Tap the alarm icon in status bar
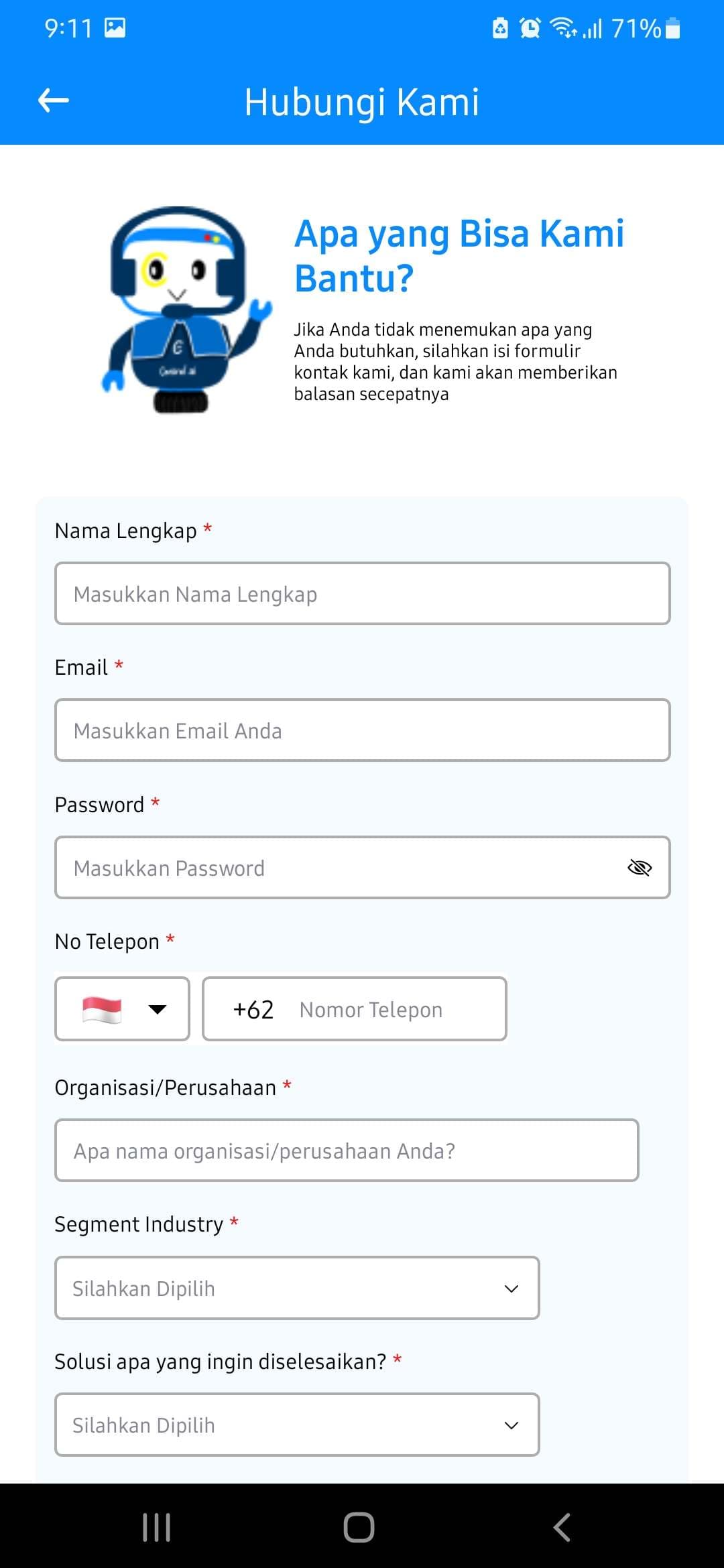 coord(530,28)
